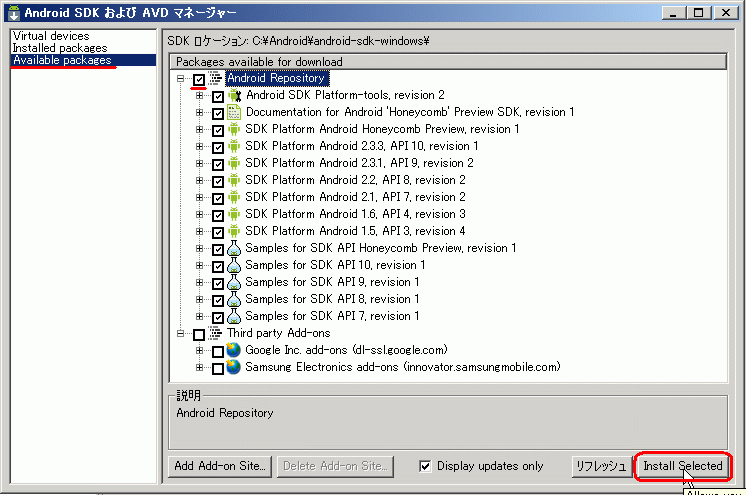
Task: Expand the SDK Platform Android 2.2 node
Action: coord(199,180)
